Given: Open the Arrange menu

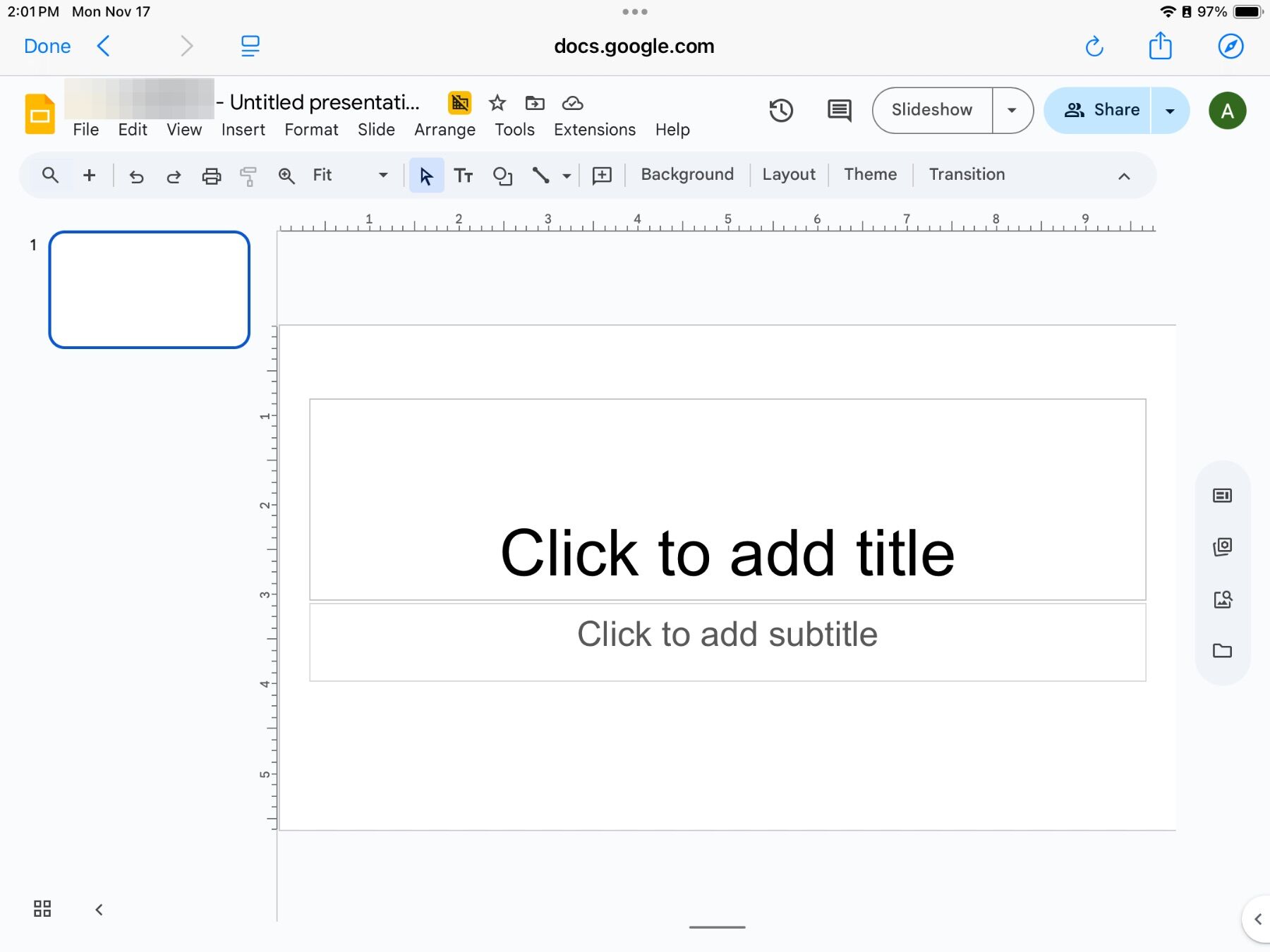Looking at the screenshot, I should pos(445,130).
